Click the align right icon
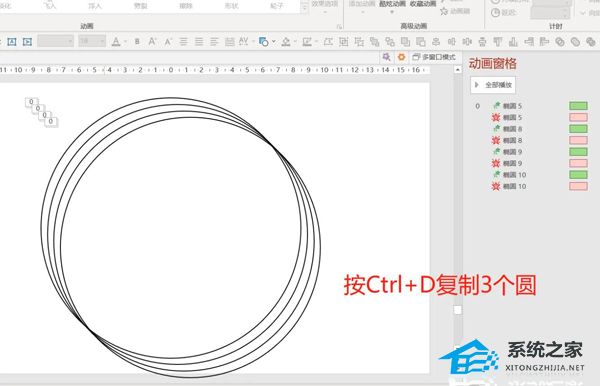The image size is (600, 386). click(529, 41)
